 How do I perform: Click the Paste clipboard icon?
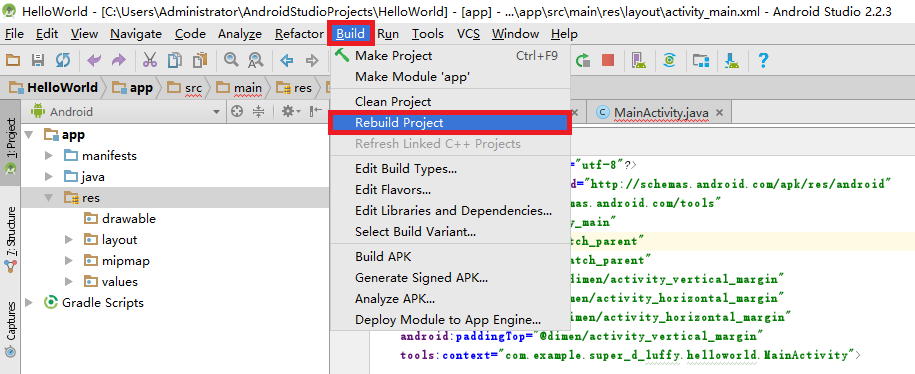point(200,60)
